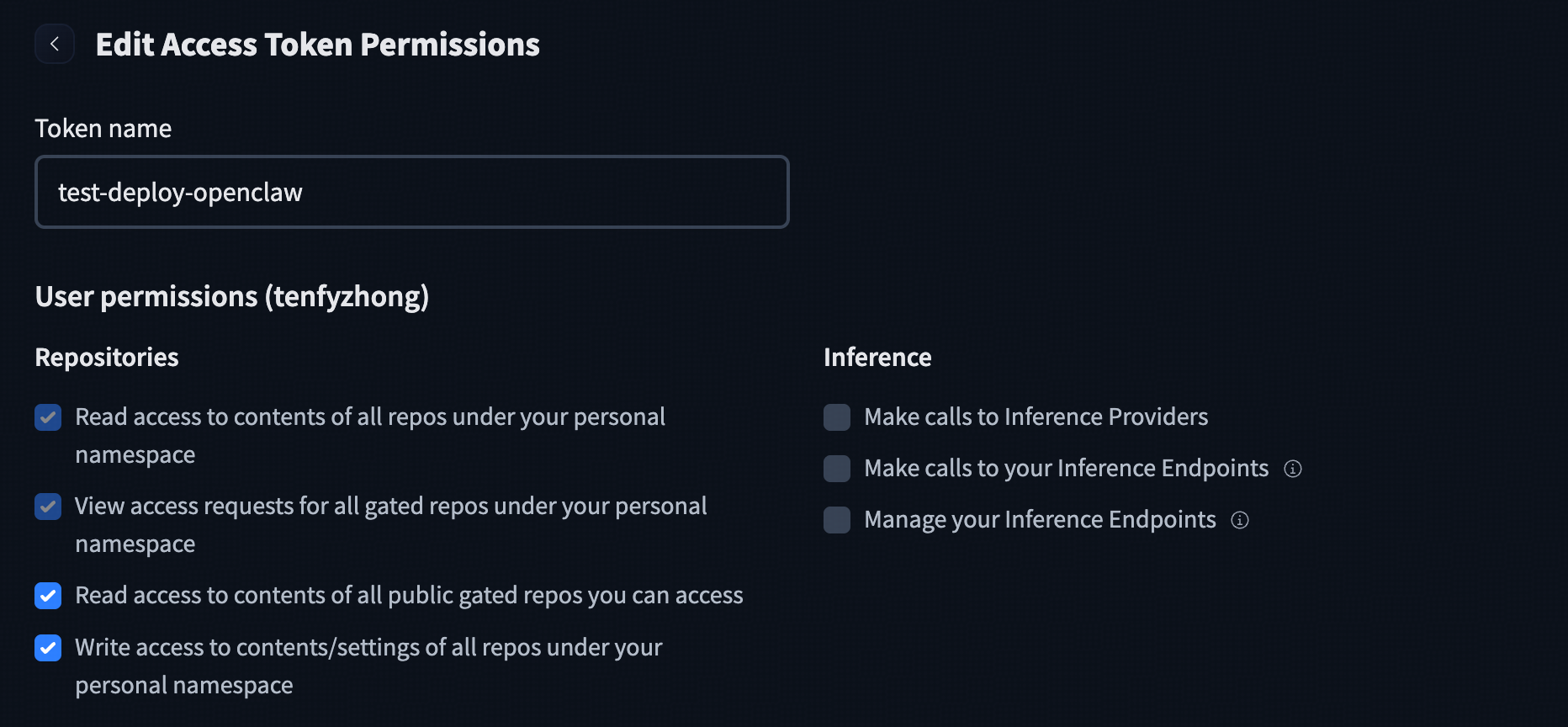Image resolution: width=1568 pixels, height=727 pixels.
Task: Click info icon beside Manage your Inference Endpoints
Action: [x=1240, y=520]
